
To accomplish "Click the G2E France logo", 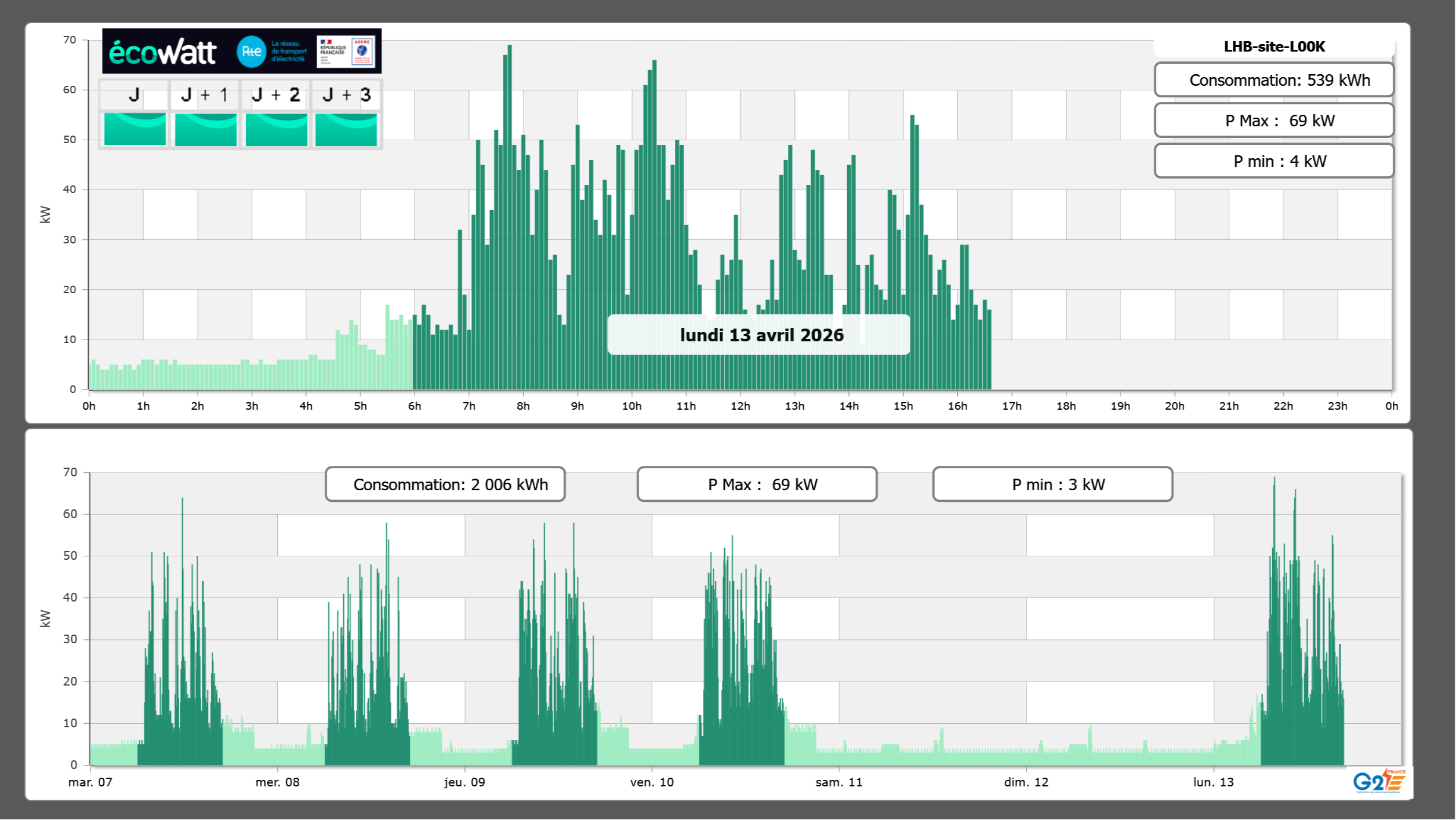I will [x=1379, y=781].
